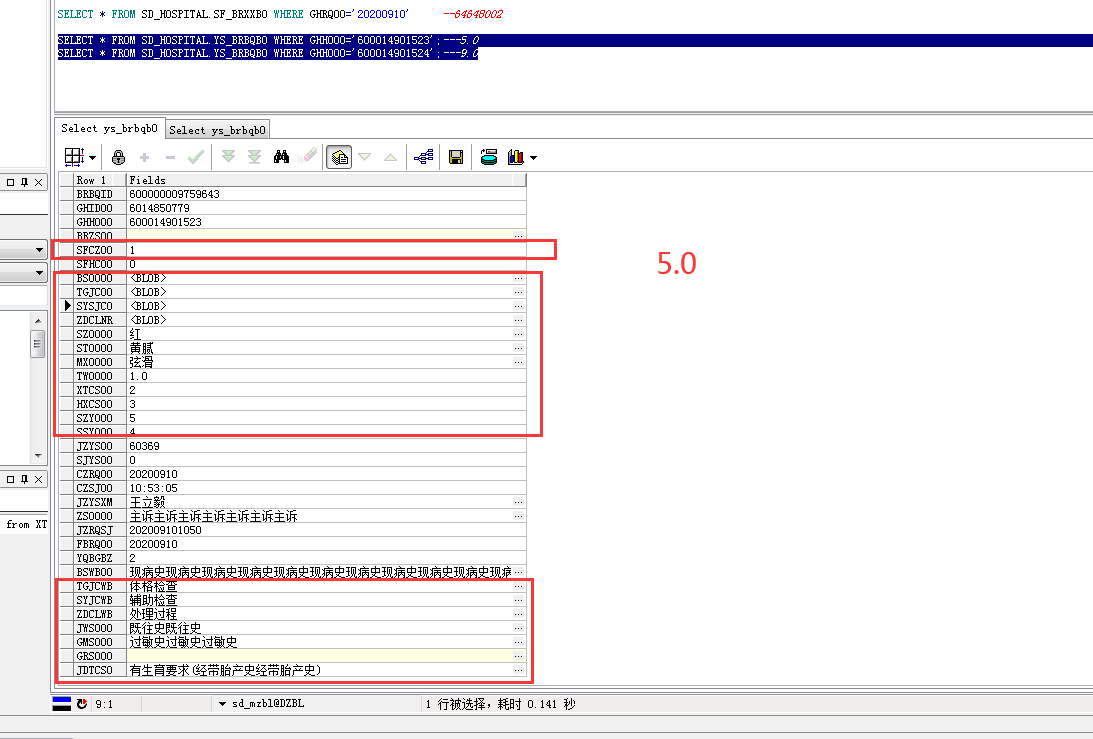This screenshot has width=1093, height=739.
Task: Click the linked query tree icon
Action: 423,157
